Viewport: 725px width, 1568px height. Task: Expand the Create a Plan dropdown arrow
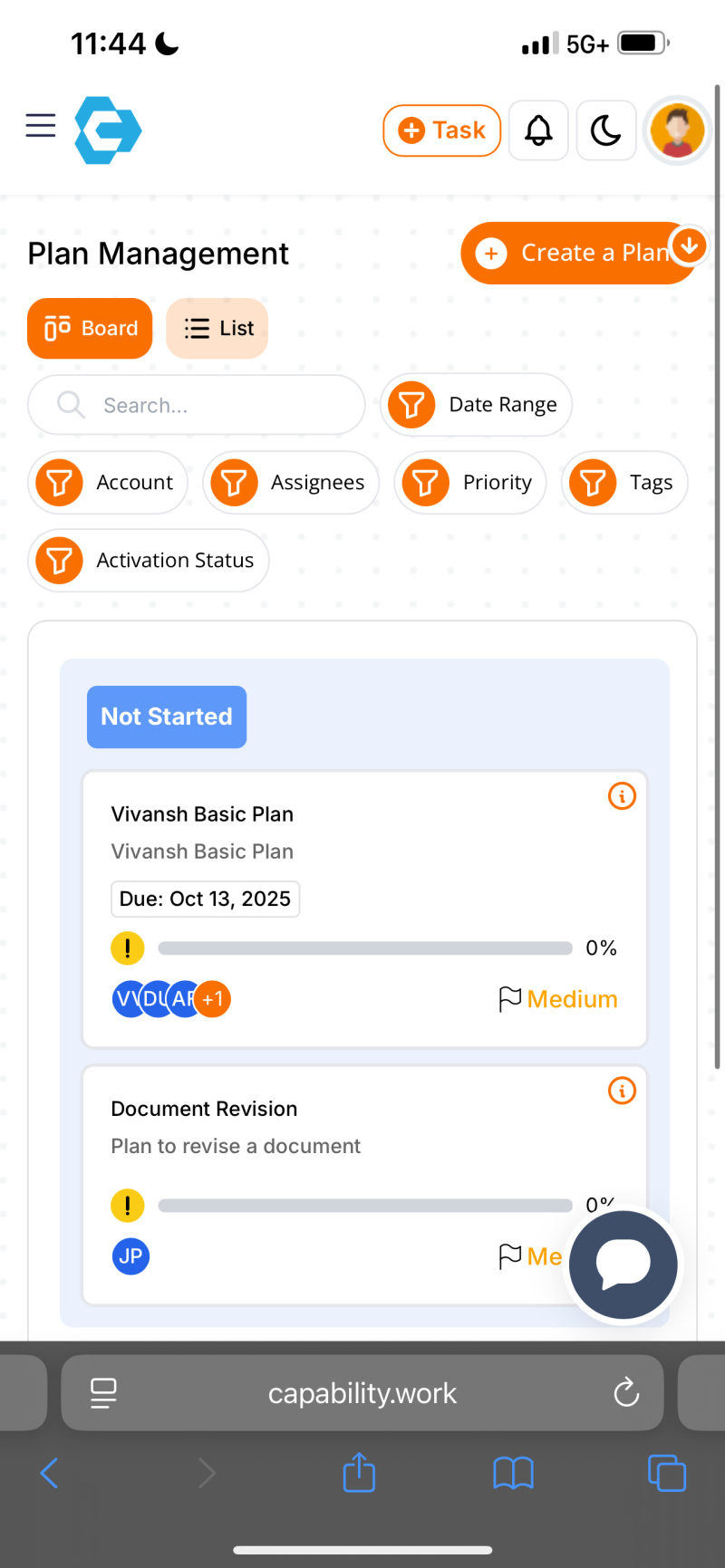click(x=690, y=245)
